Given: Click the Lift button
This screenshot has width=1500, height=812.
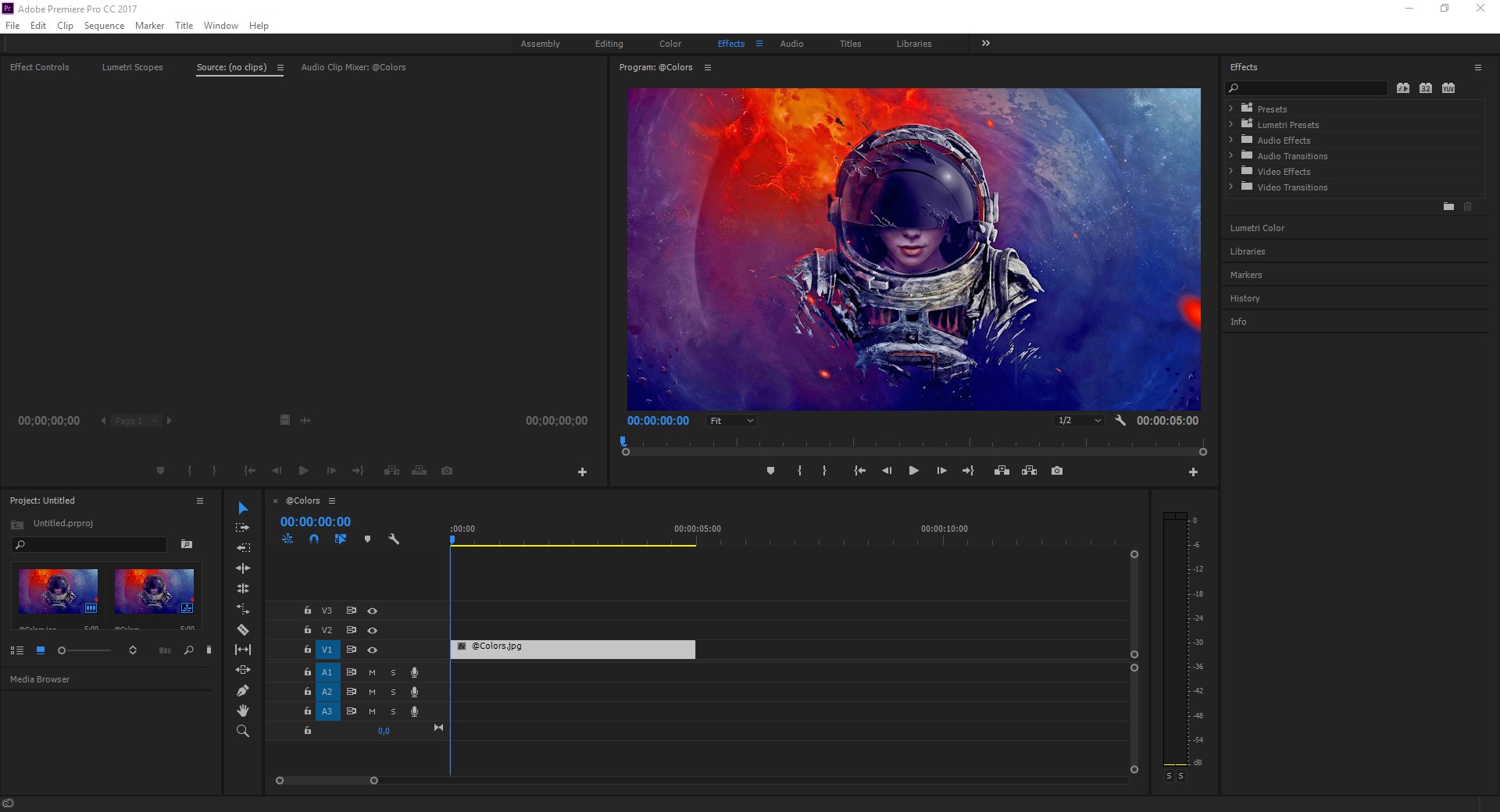Looking at the screenshot, I should tap(1002, 471).
